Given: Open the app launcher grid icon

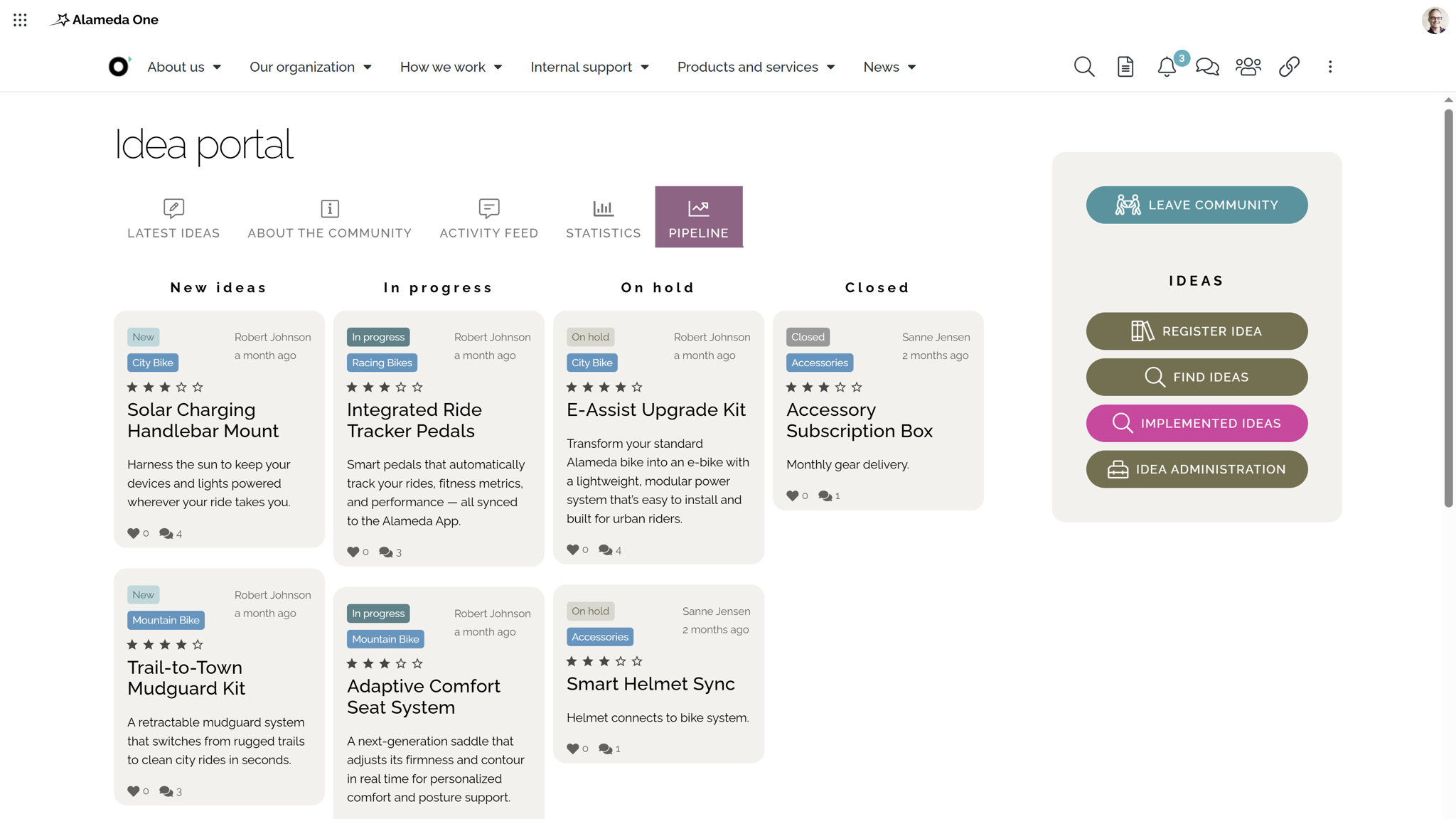Looking at the screenshot, I should pos(20,20).
